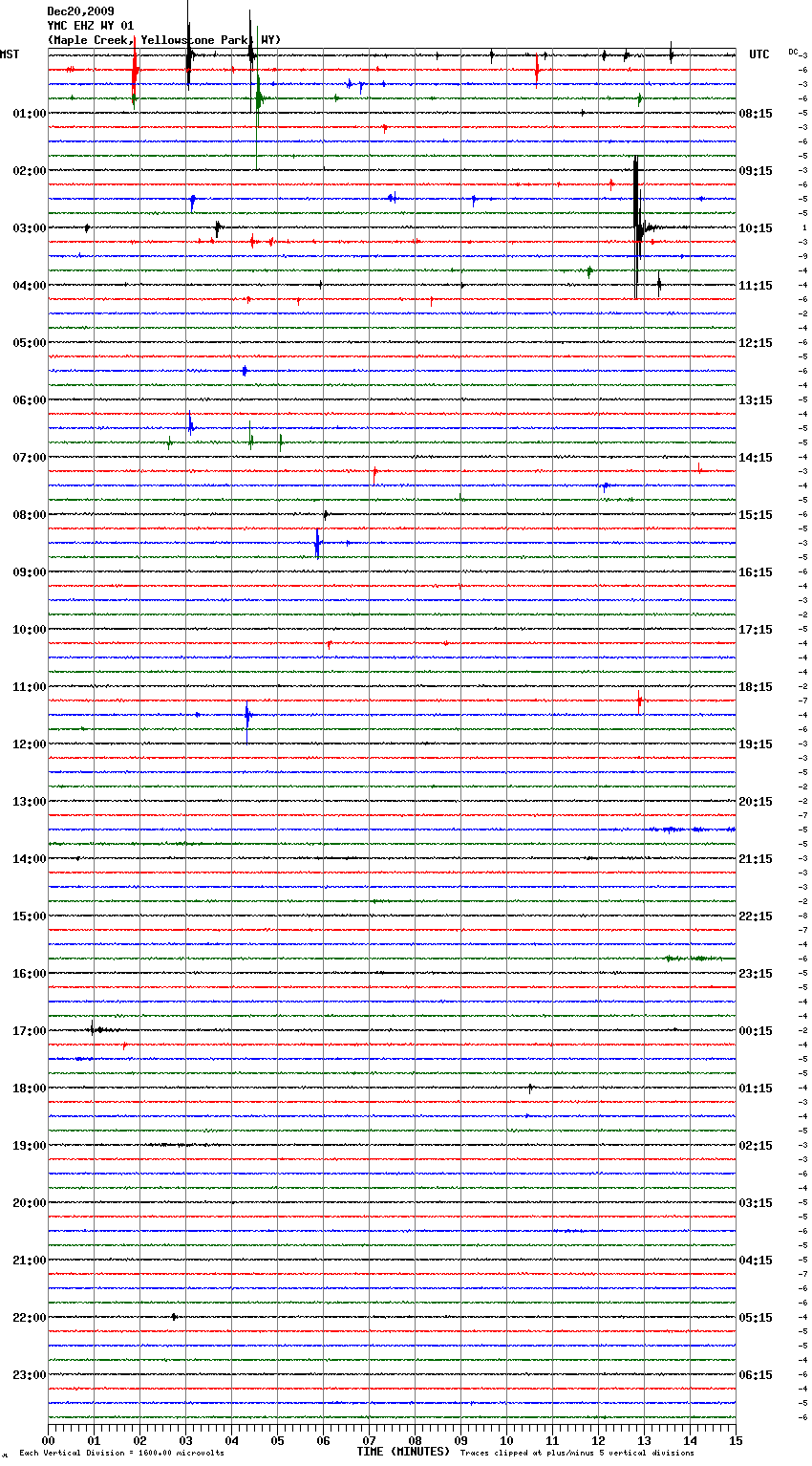Click the date header Dec20,2009
812x1466 pixels.
point(80,11)
